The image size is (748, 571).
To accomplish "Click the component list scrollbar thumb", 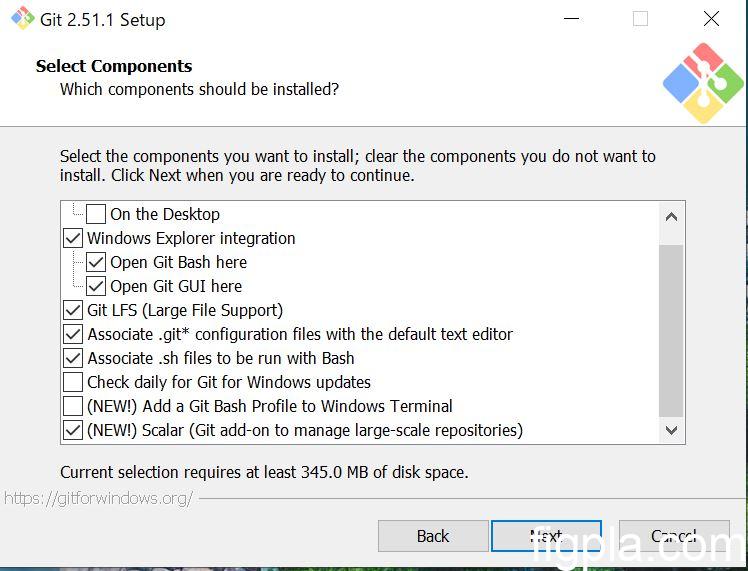I will coord(671,330).
